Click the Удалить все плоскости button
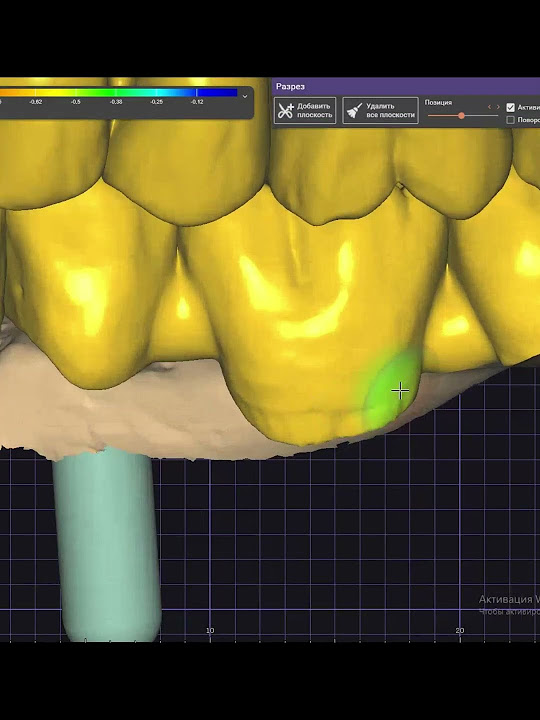 380,111
